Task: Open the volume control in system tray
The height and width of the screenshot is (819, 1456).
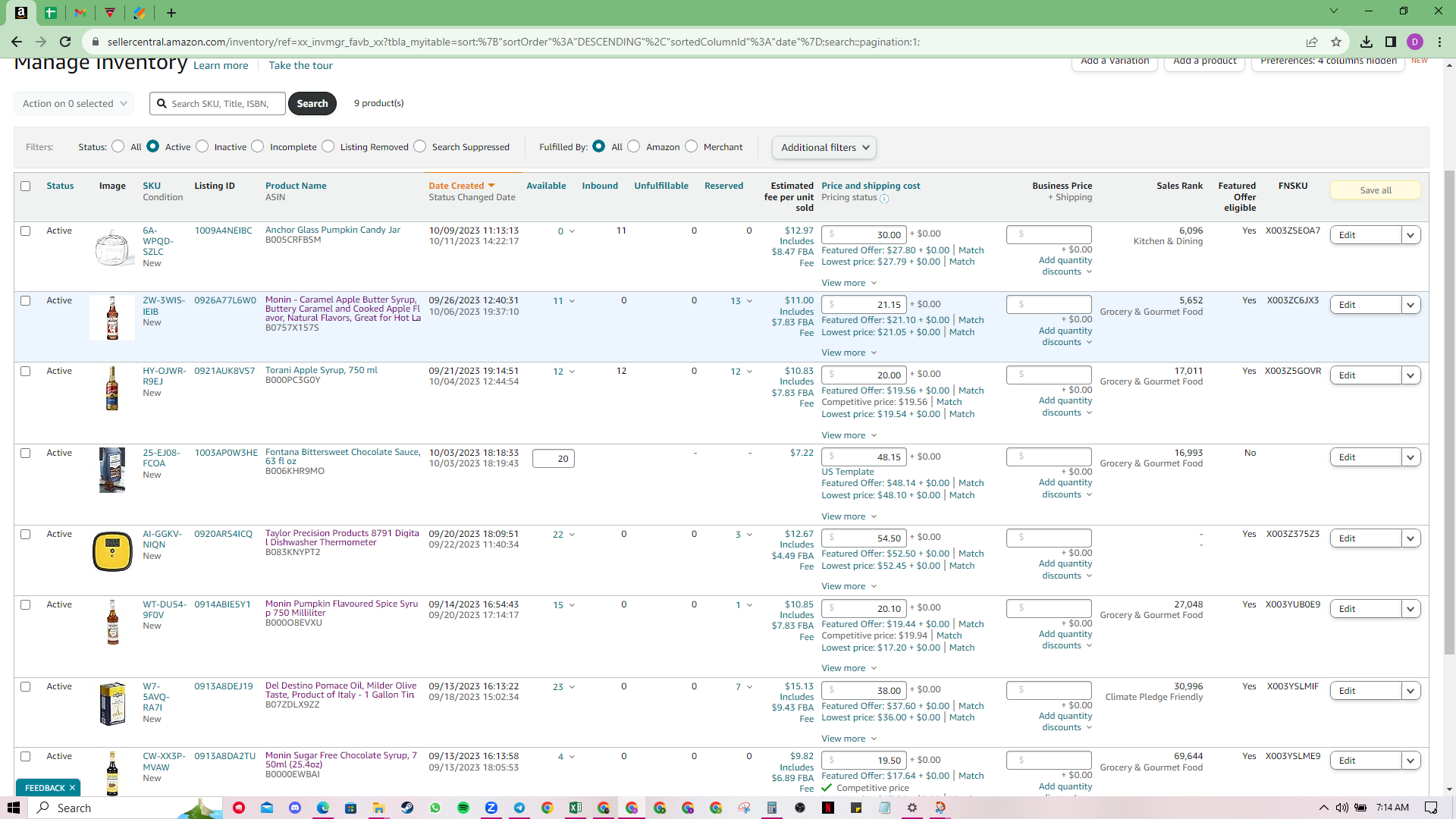Action: pyautogui.click(x=1342, y=808)
